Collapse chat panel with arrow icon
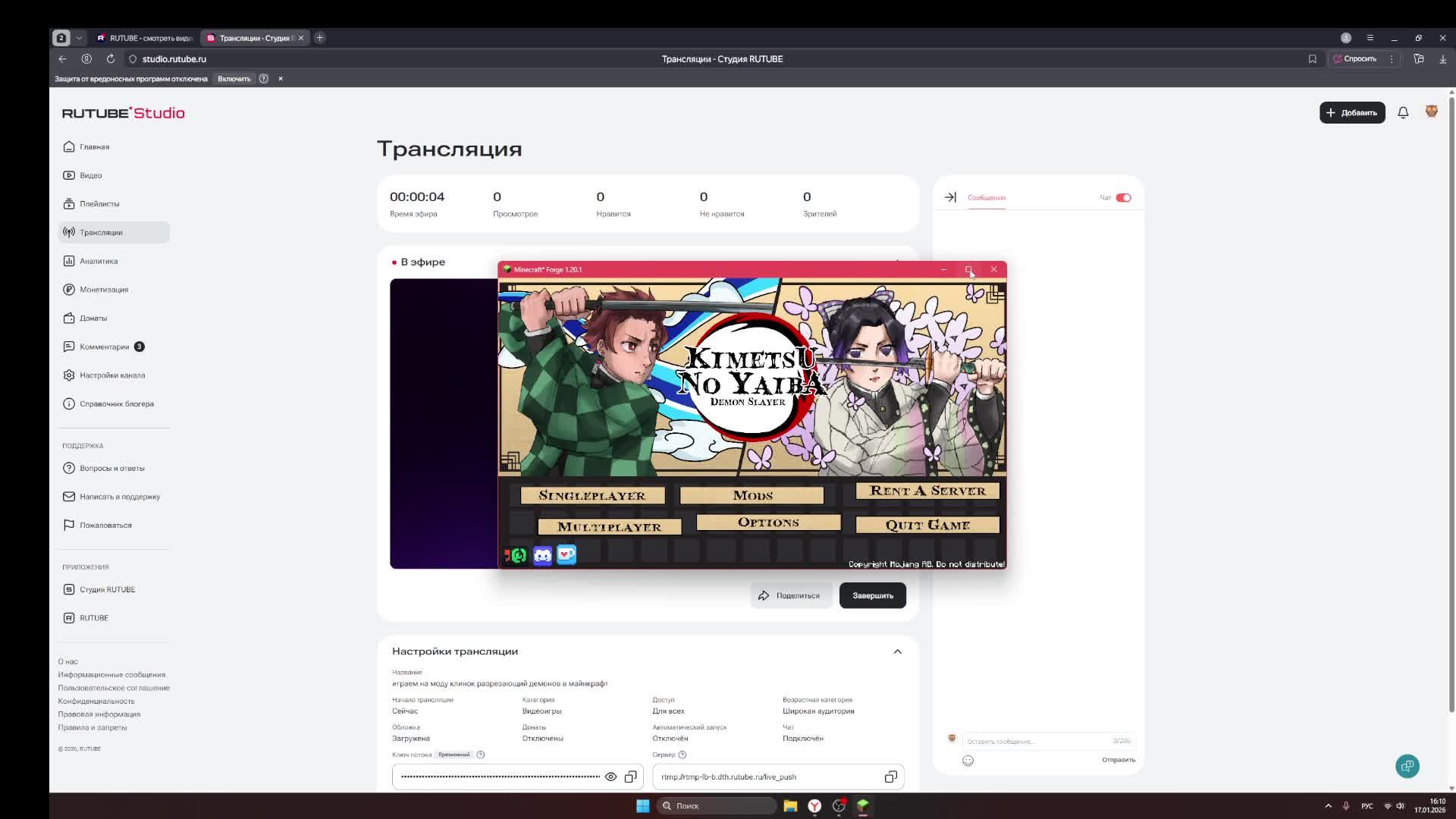Image resolution: width=1456 pixels, height=819 pixels. pos(950,197)
